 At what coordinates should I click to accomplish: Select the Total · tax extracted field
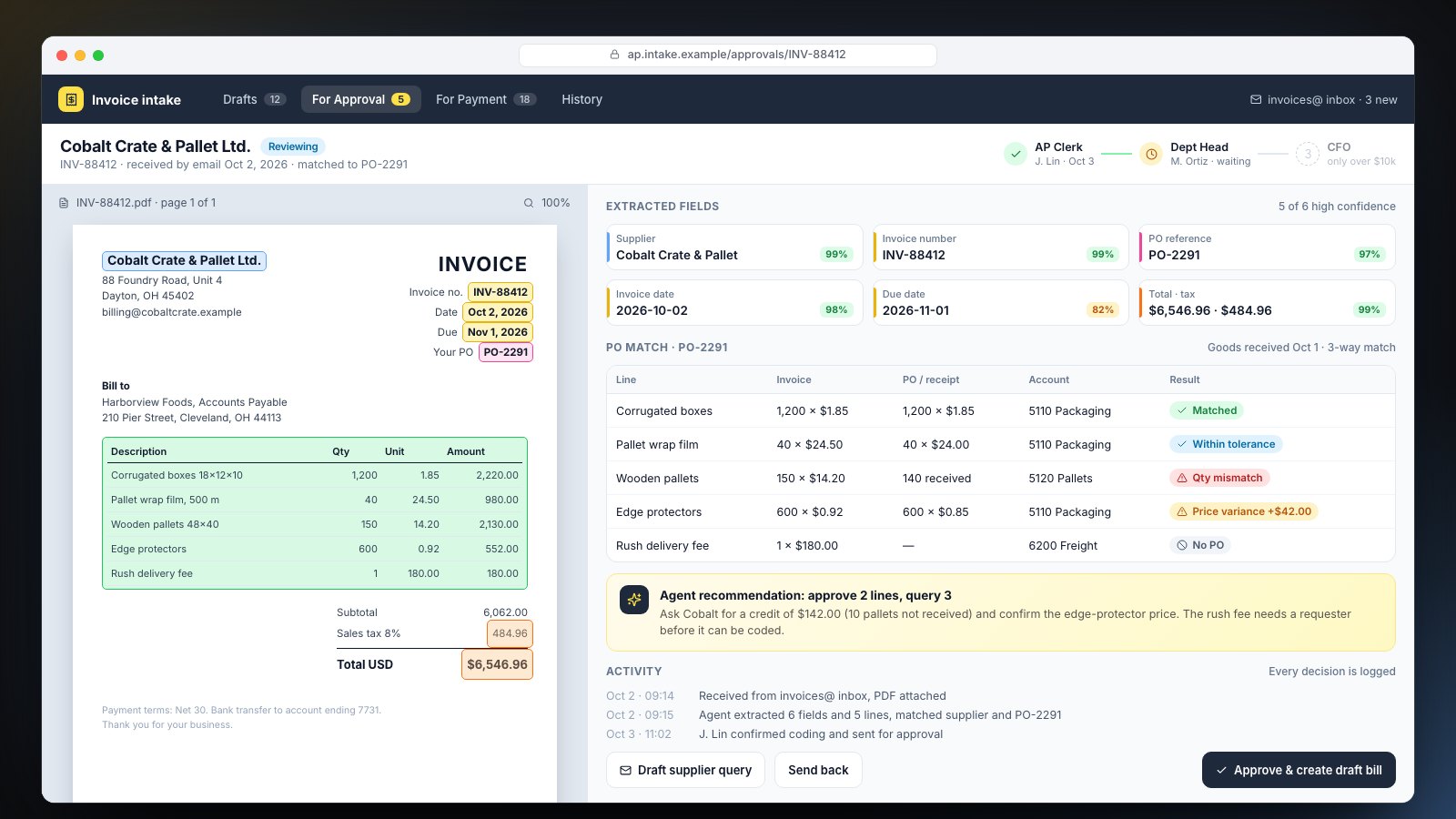point(1267,302)
